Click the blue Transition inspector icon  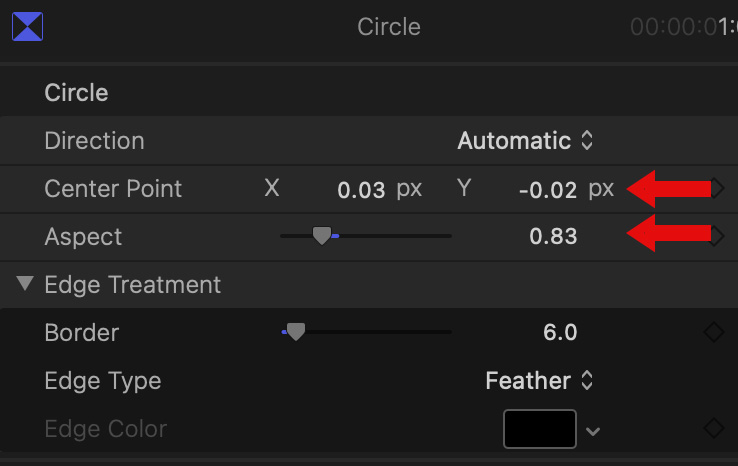27,25
